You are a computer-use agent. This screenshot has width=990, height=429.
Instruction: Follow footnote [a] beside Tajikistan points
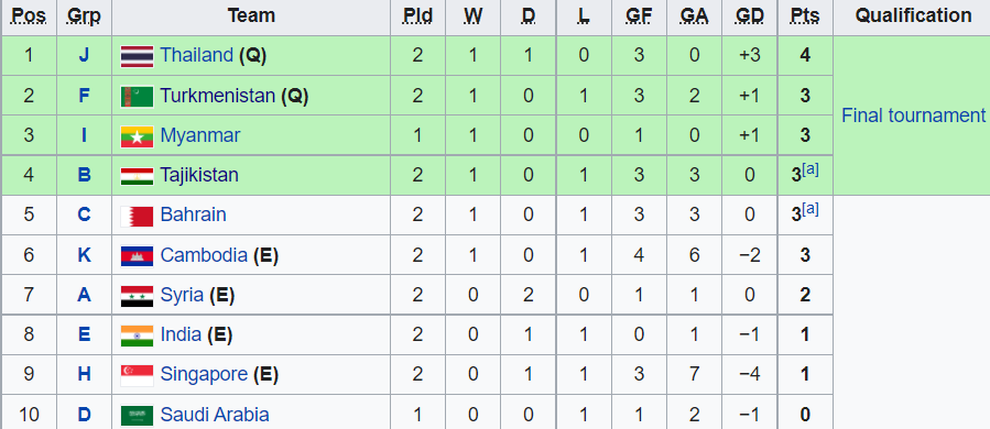[x=810, y=170]
